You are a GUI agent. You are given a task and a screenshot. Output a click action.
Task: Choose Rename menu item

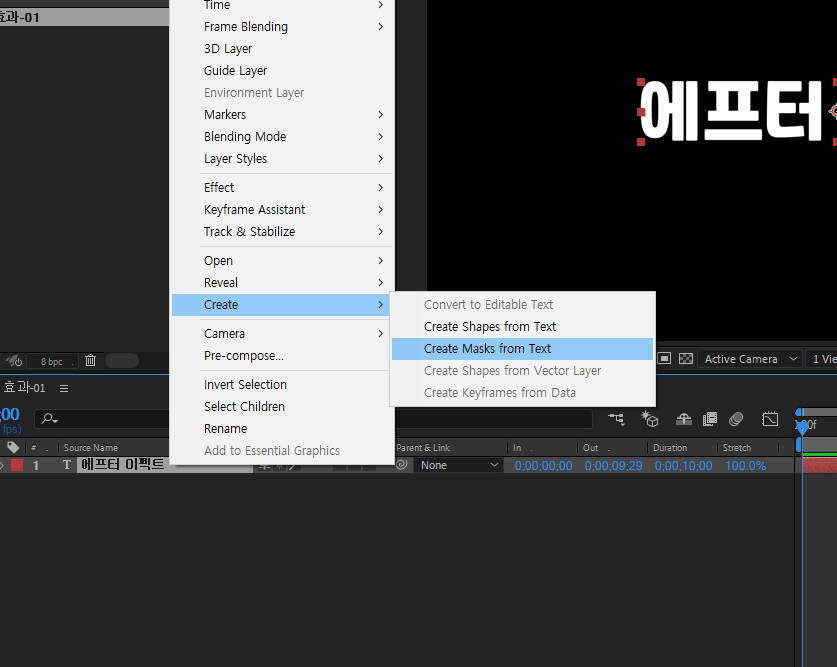tap(283, 428)
